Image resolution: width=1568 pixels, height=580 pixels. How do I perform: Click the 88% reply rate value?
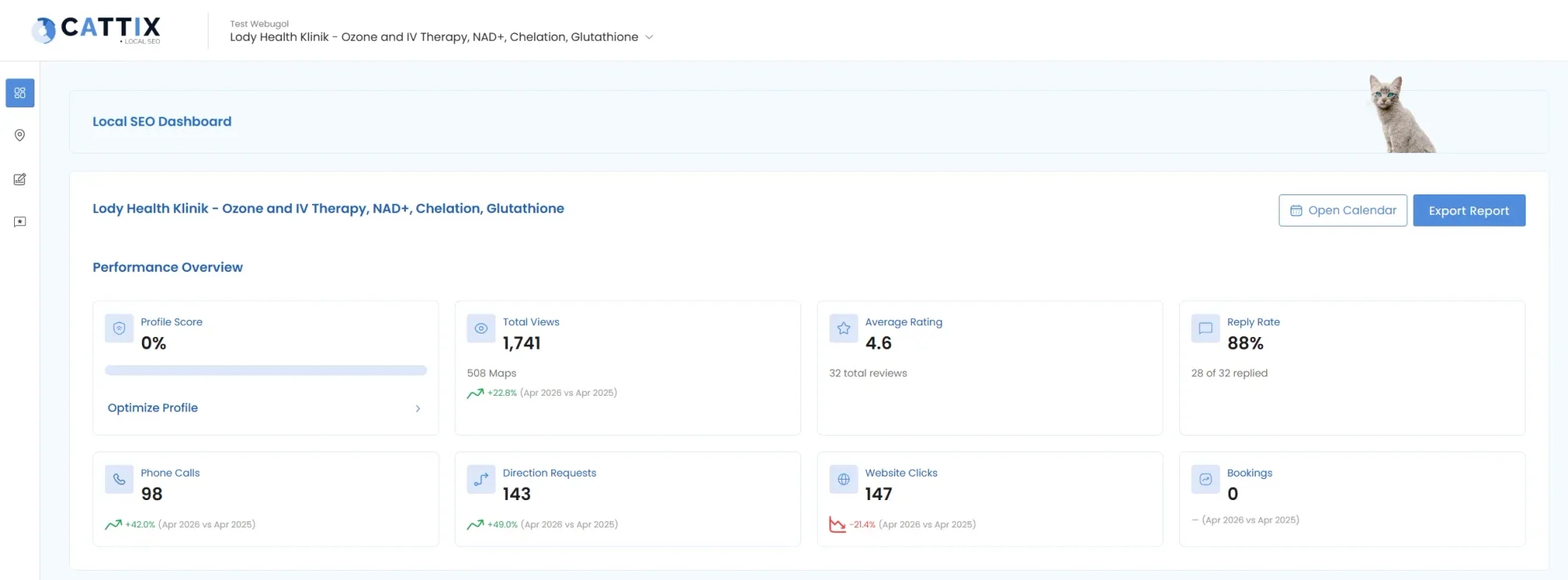pyautogui.click(x=1246, y=343)
